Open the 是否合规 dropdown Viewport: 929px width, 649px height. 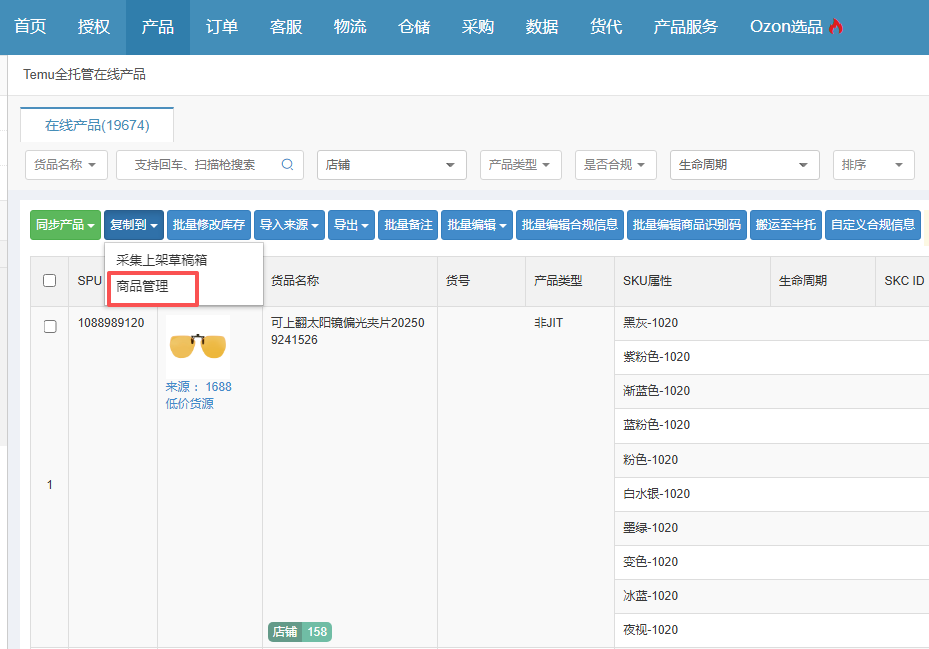click(614, 165)
